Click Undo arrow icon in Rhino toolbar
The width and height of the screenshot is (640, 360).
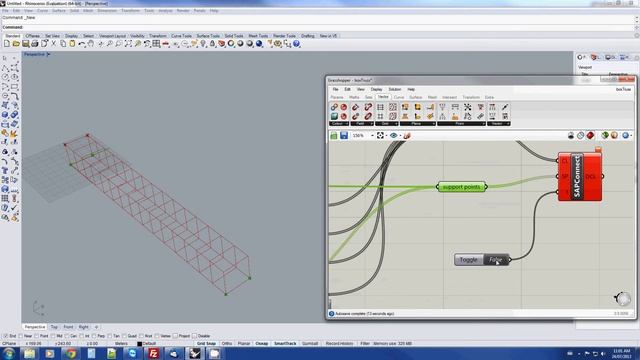pyautogui.click(x=82, y=44)
